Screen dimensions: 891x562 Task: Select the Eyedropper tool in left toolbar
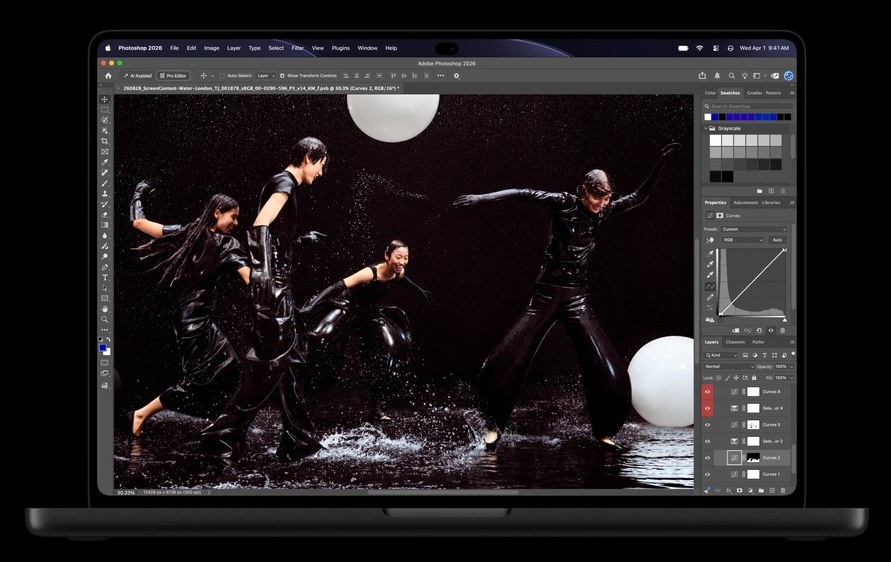coord(105,162)
